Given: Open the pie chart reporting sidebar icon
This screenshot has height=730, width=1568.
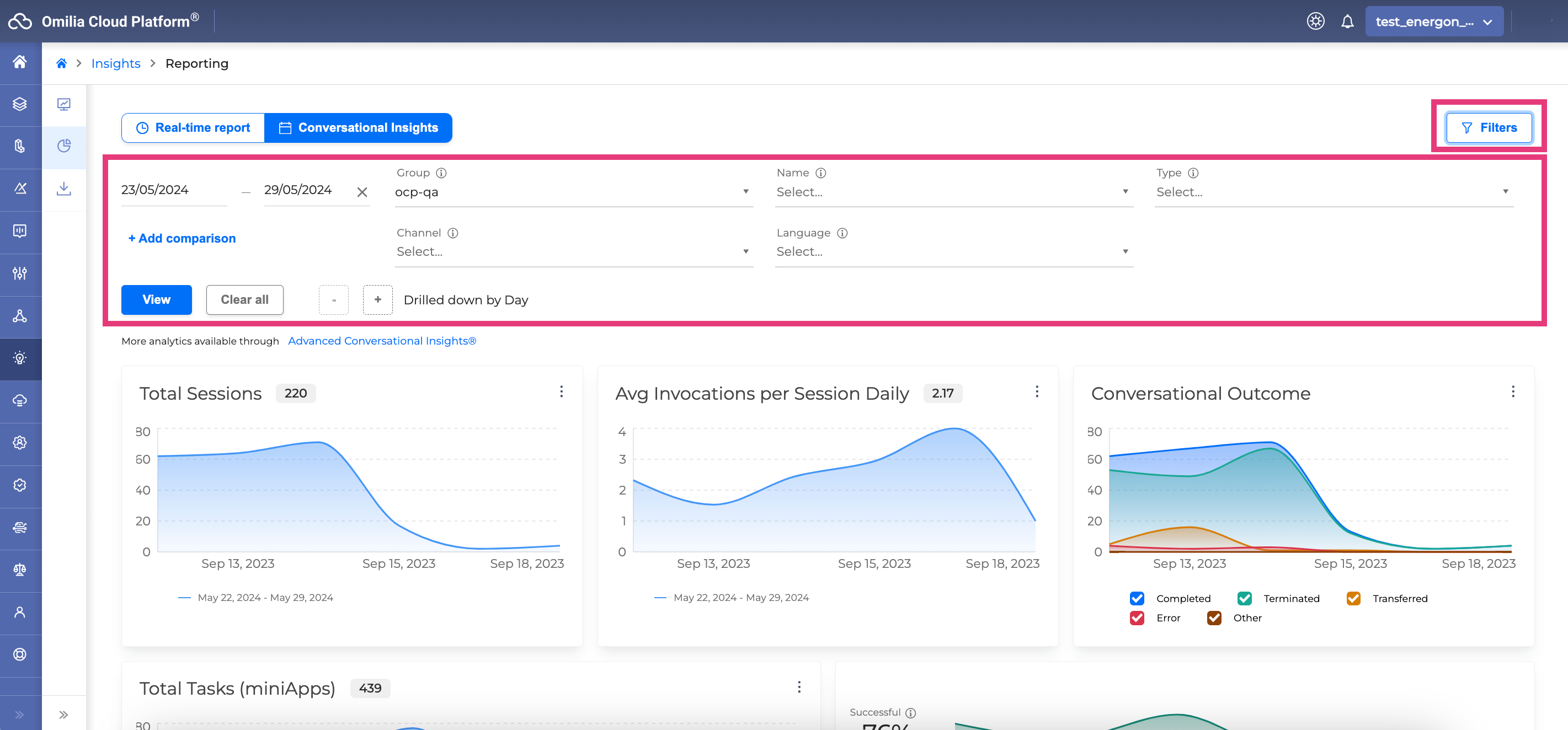Looking at the screenshot, I should 63,146.
